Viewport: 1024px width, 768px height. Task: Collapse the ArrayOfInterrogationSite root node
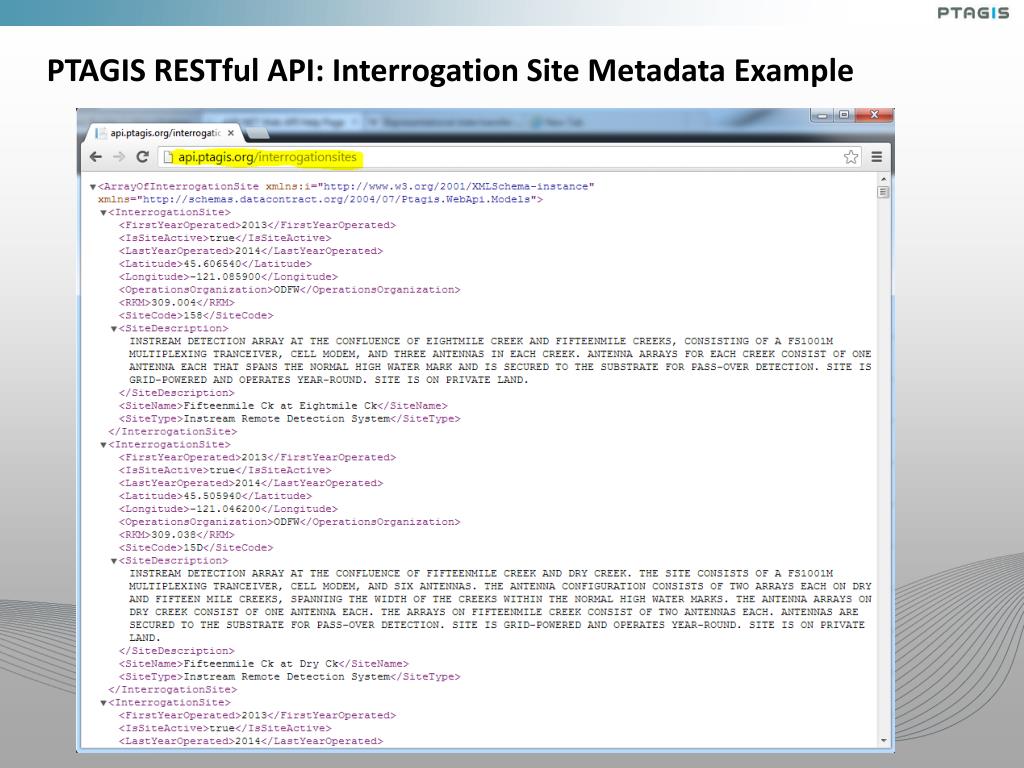coord(93,187)
